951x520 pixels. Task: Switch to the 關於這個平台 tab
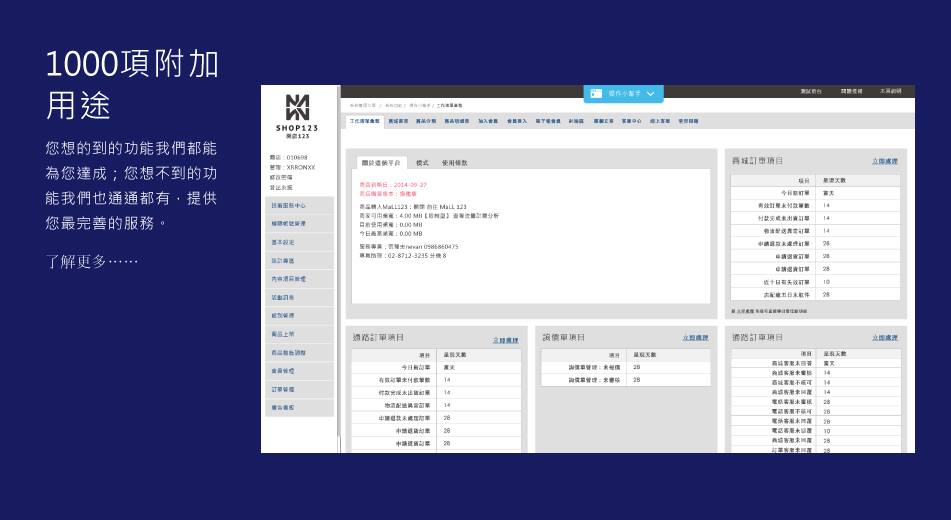(380, 162)
